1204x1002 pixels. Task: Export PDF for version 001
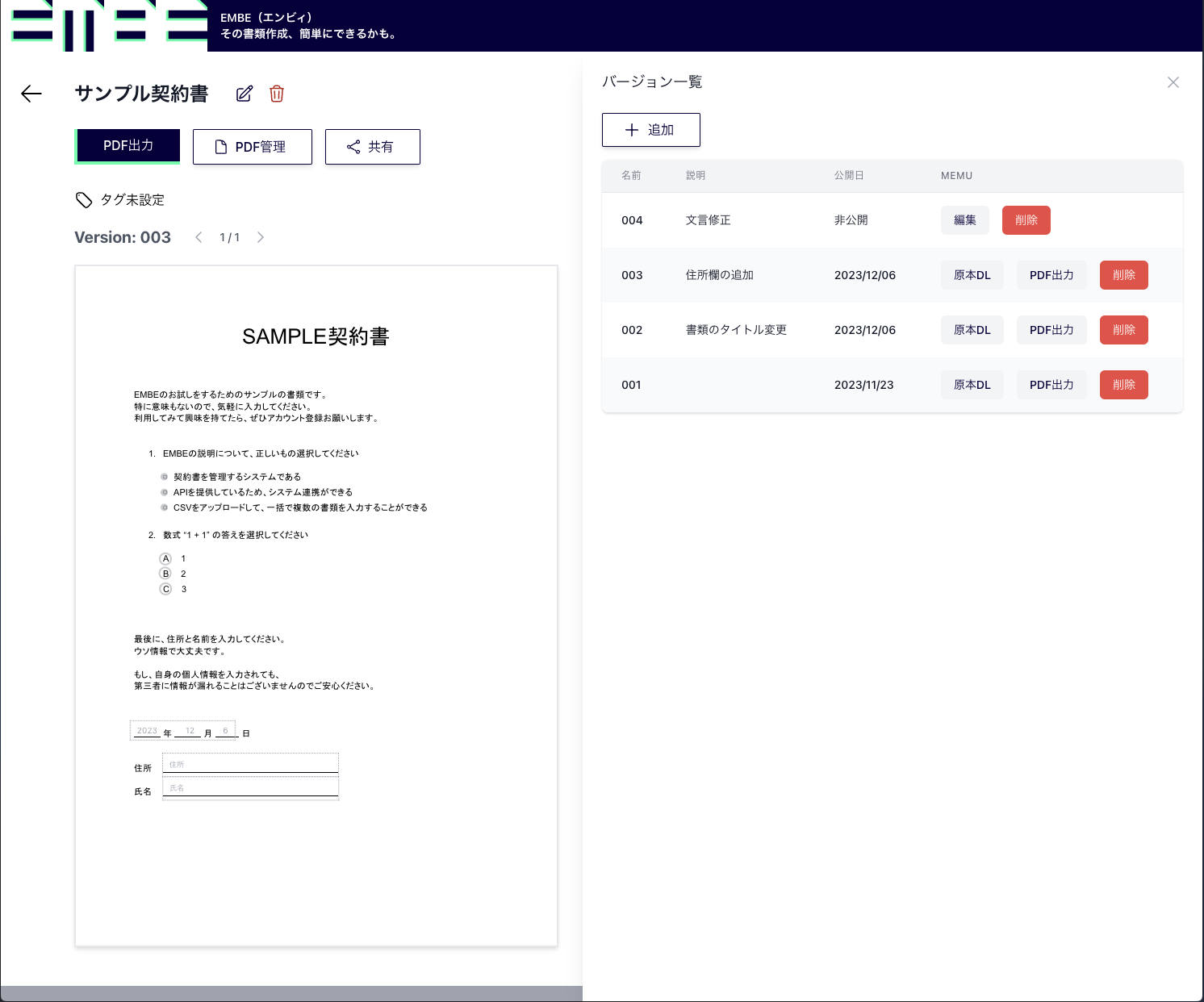pyautogui.click(x=1051, y=385)
